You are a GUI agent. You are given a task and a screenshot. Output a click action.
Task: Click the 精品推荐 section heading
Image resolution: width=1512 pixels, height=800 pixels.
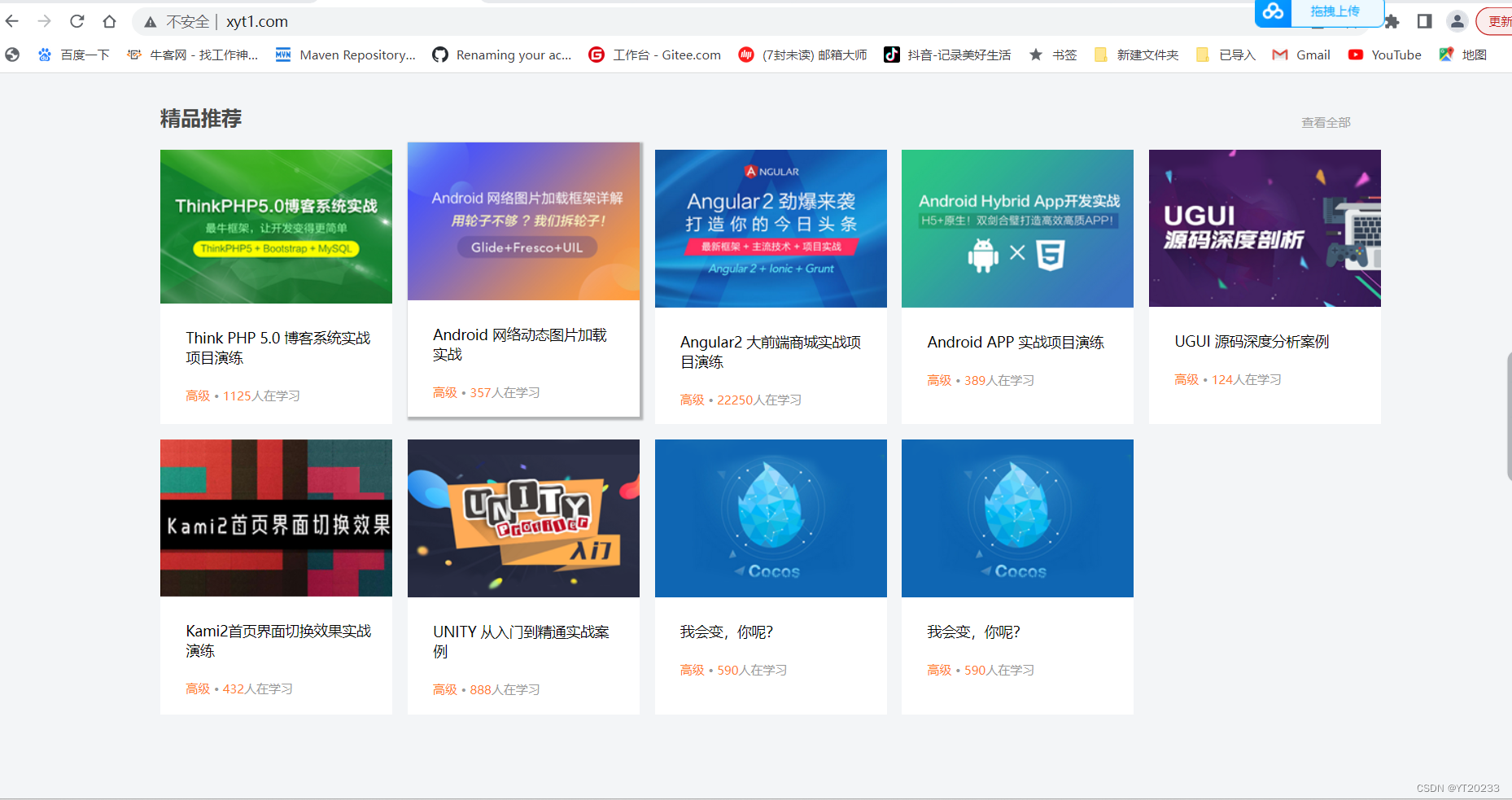201,119
